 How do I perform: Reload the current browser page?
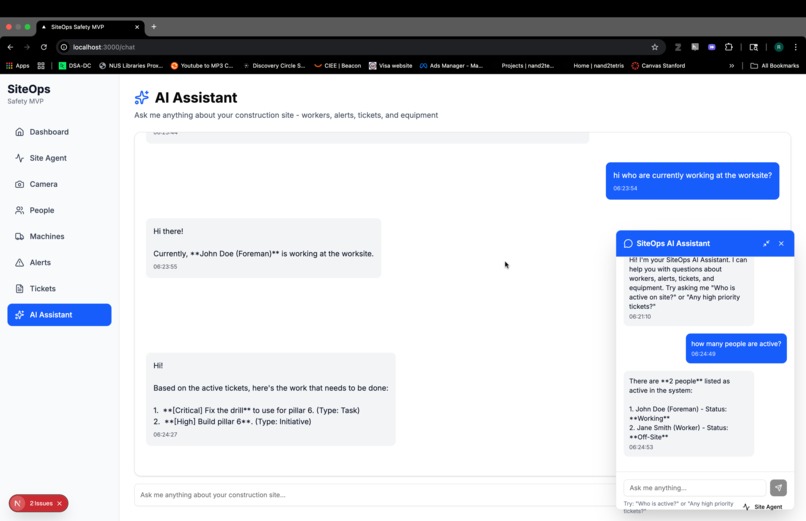point(44,47)
